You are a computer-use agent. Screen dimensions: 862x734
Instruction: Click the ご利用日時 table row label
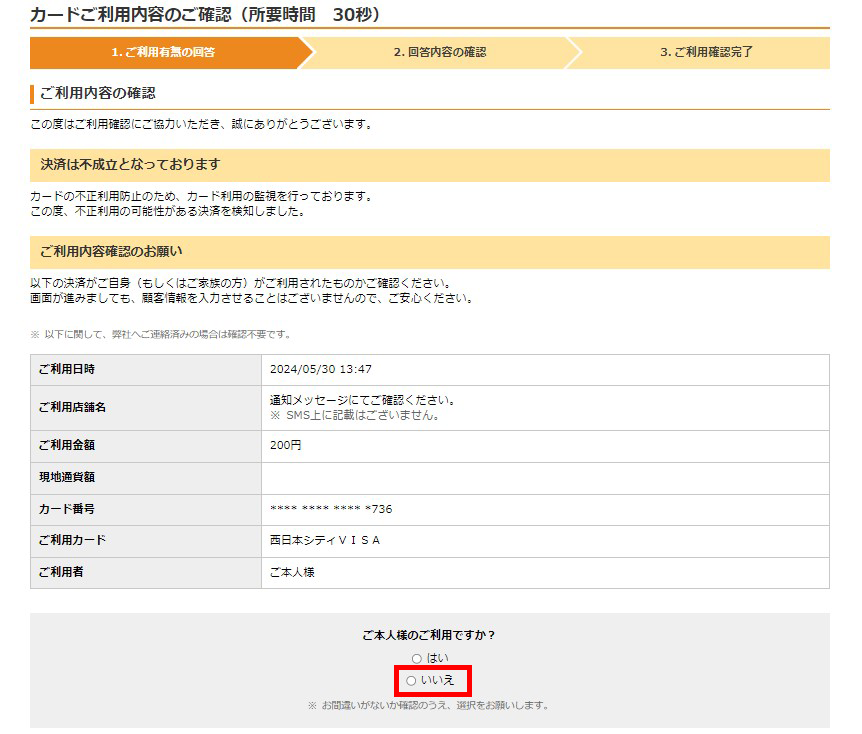coord(62,370)
